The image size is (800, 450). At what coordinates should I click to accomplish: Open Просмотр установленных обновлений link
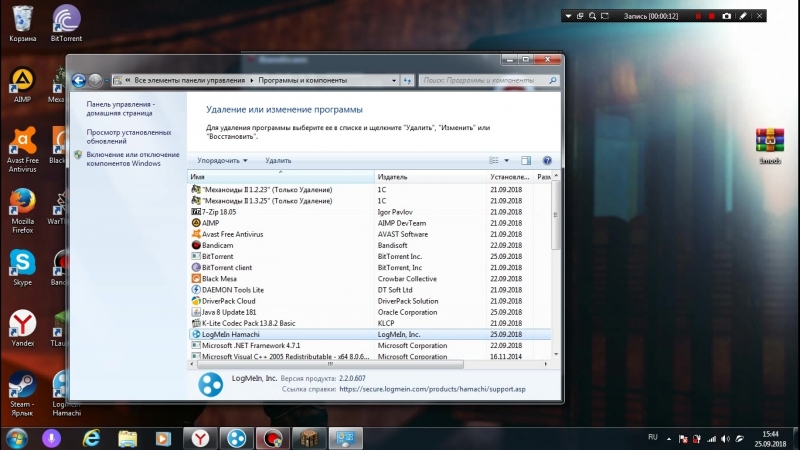tap(129, 137)
